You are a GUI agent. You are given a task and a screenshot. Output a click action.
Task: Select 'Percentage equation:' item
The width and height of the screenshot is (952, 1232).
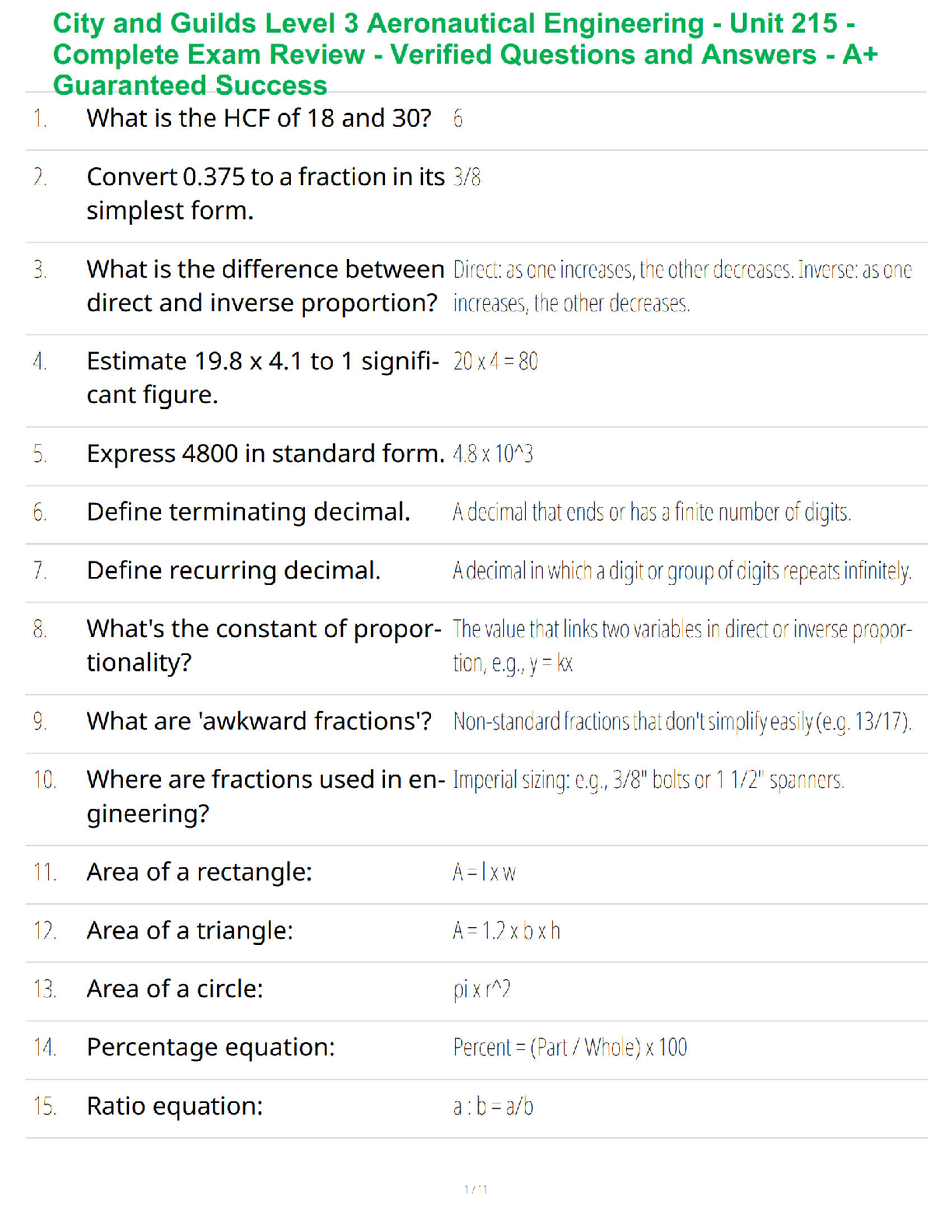pos(211,1048)
